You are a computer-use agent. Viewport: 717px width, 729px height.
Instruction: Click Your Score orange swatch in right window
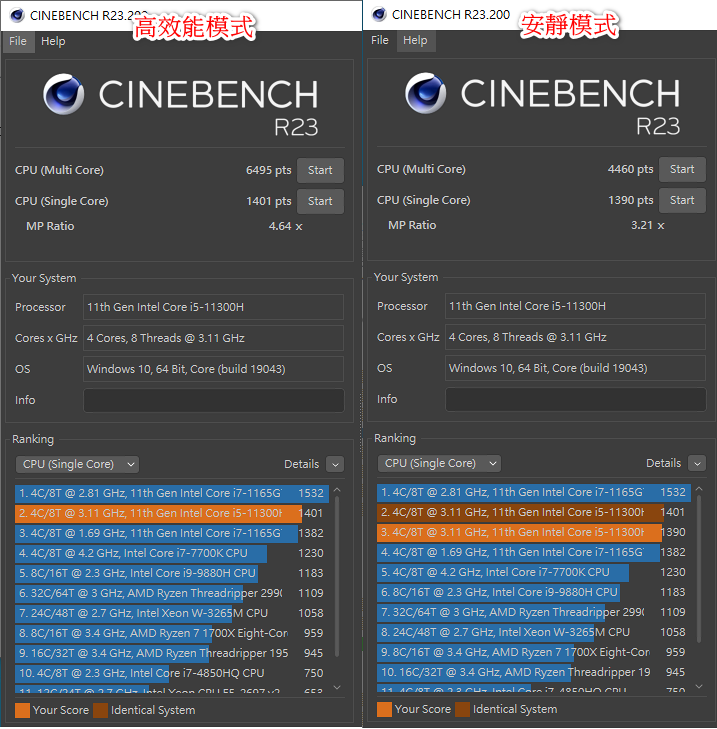coord(384,709)
